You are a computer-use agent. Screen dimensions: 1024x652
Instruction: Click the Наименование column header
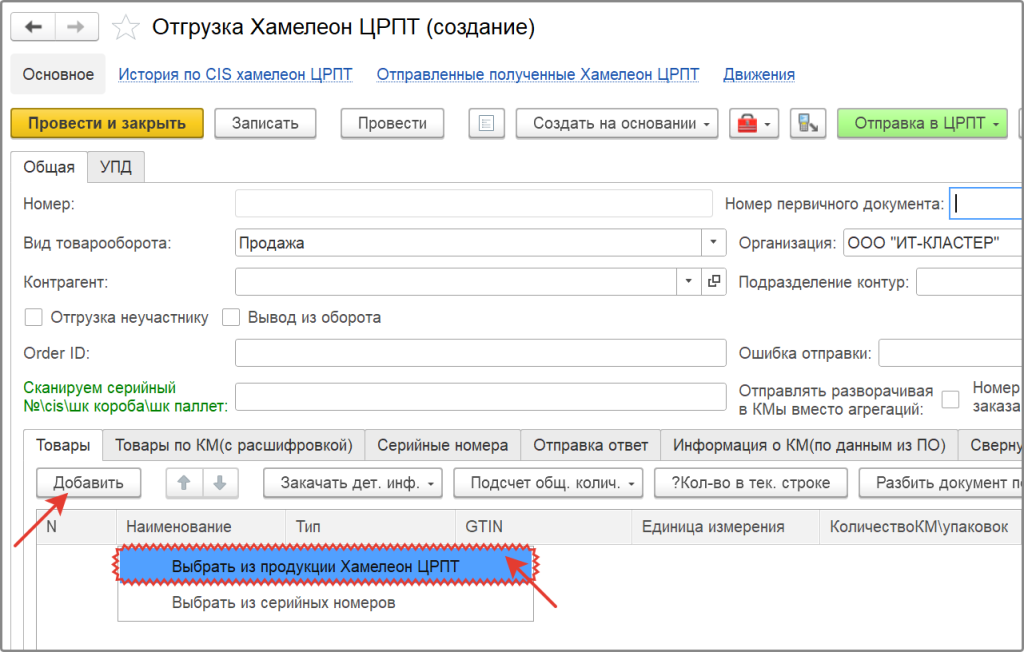click(201, 527)
